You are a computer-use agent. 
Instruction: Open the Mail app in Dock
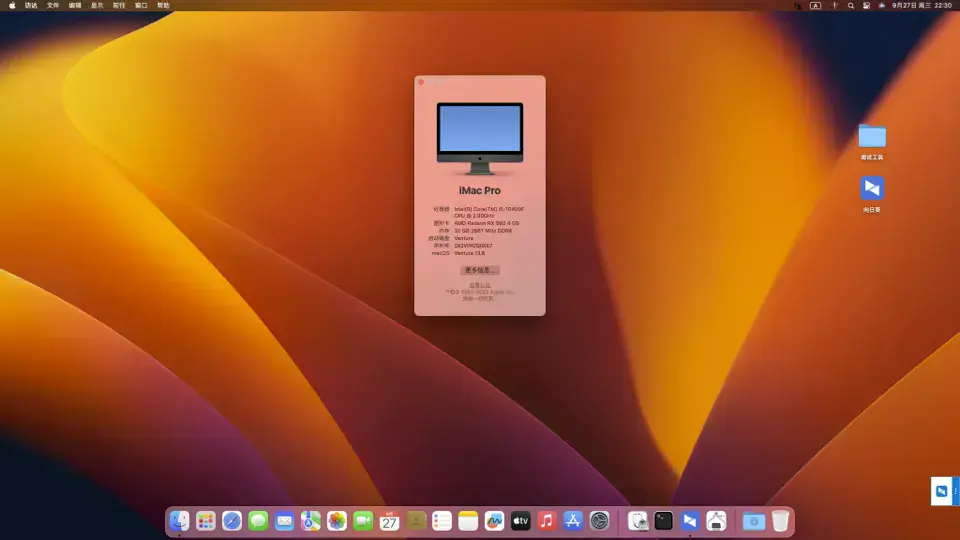(285, 521)
